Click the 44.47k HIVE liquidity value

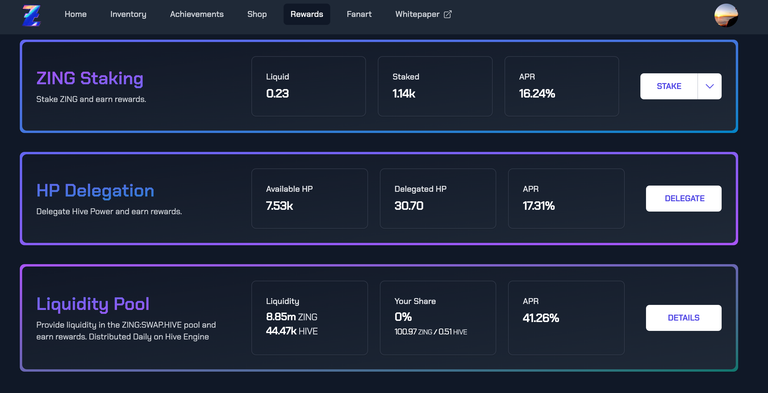(x=292, y=332)
